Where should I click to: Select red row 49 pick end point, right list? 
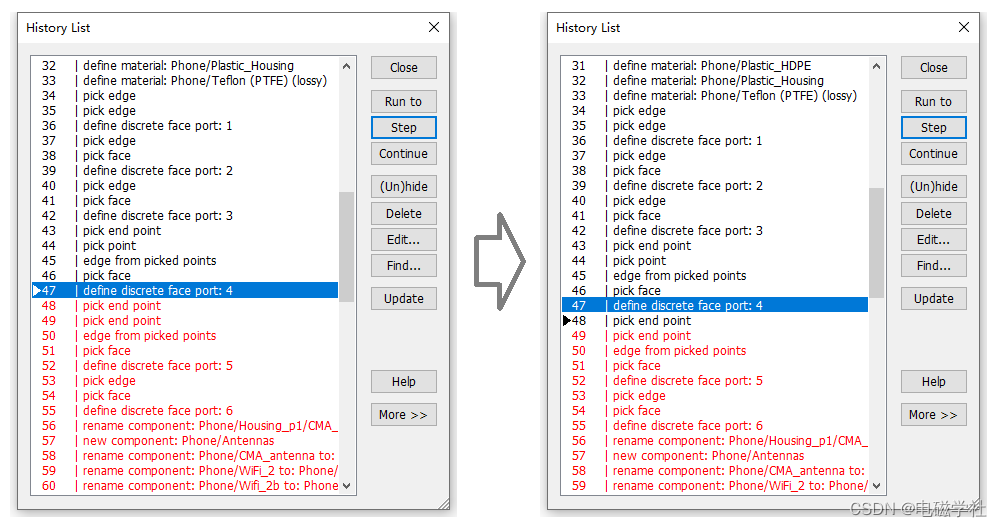(715, 336)
